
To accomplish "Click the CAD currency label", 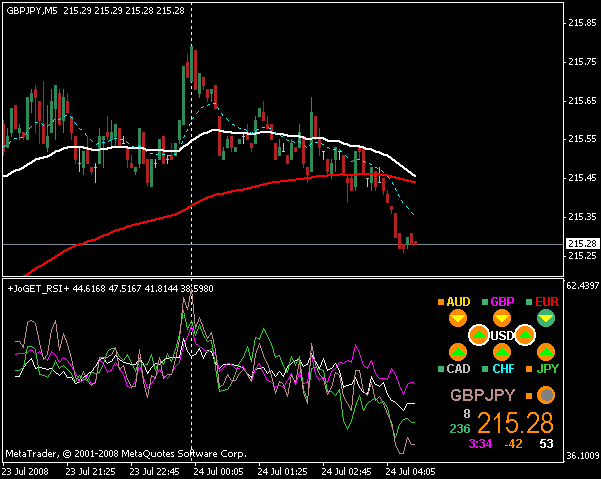I will coord(458,369).
